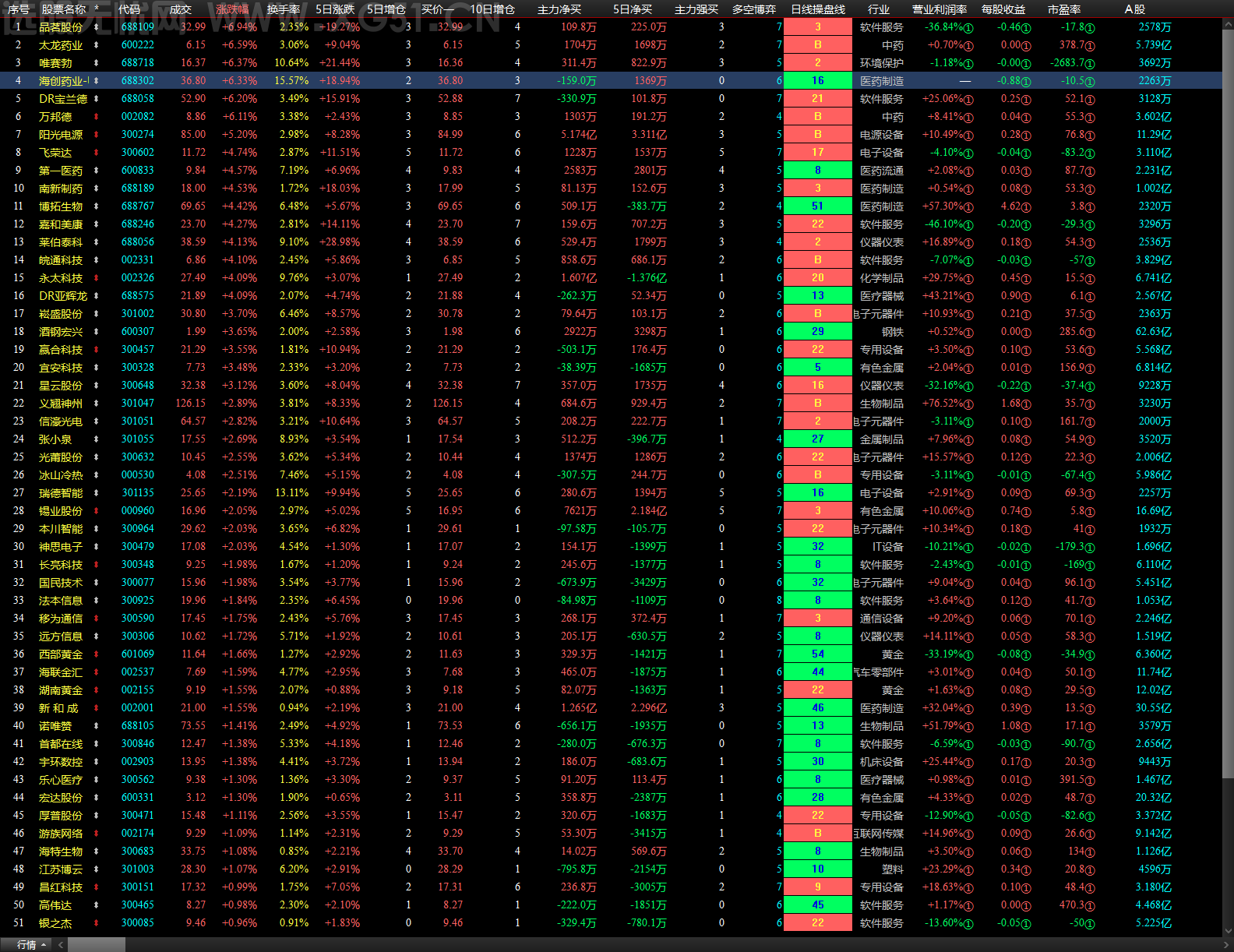Sort by the 主力净买 column header
The image size is (1234, 952).
[x=559, y=9]
